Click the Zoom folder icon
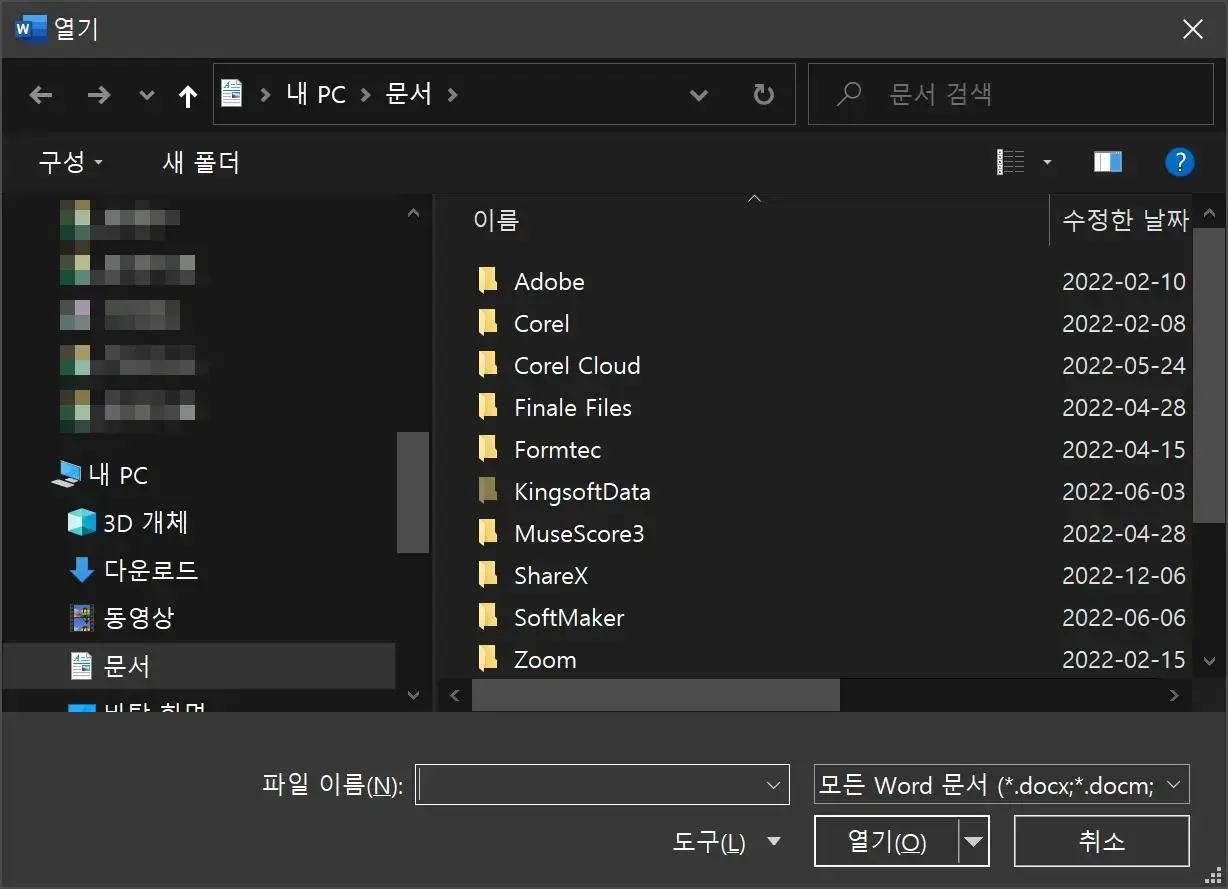 (x=488, y=659)
